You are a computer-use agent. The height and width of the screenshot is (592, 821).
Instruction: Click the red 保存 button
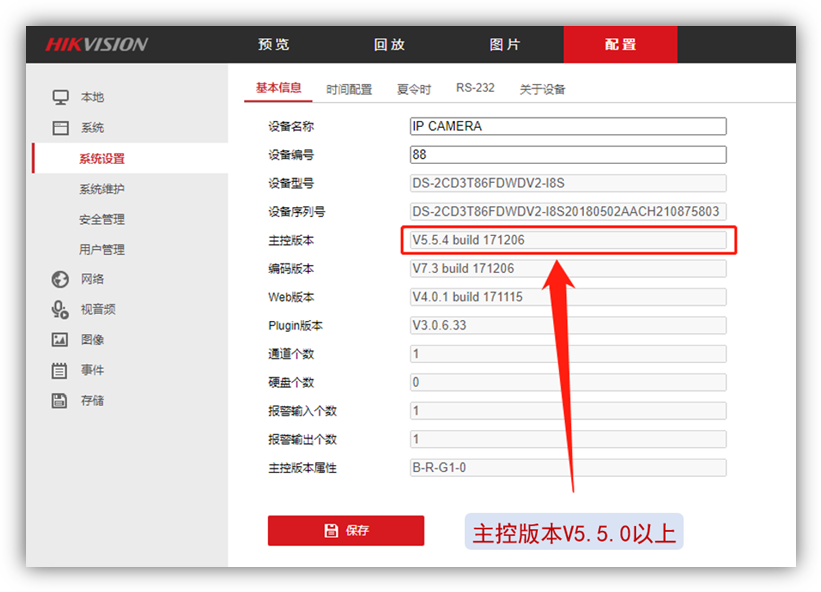346,530
